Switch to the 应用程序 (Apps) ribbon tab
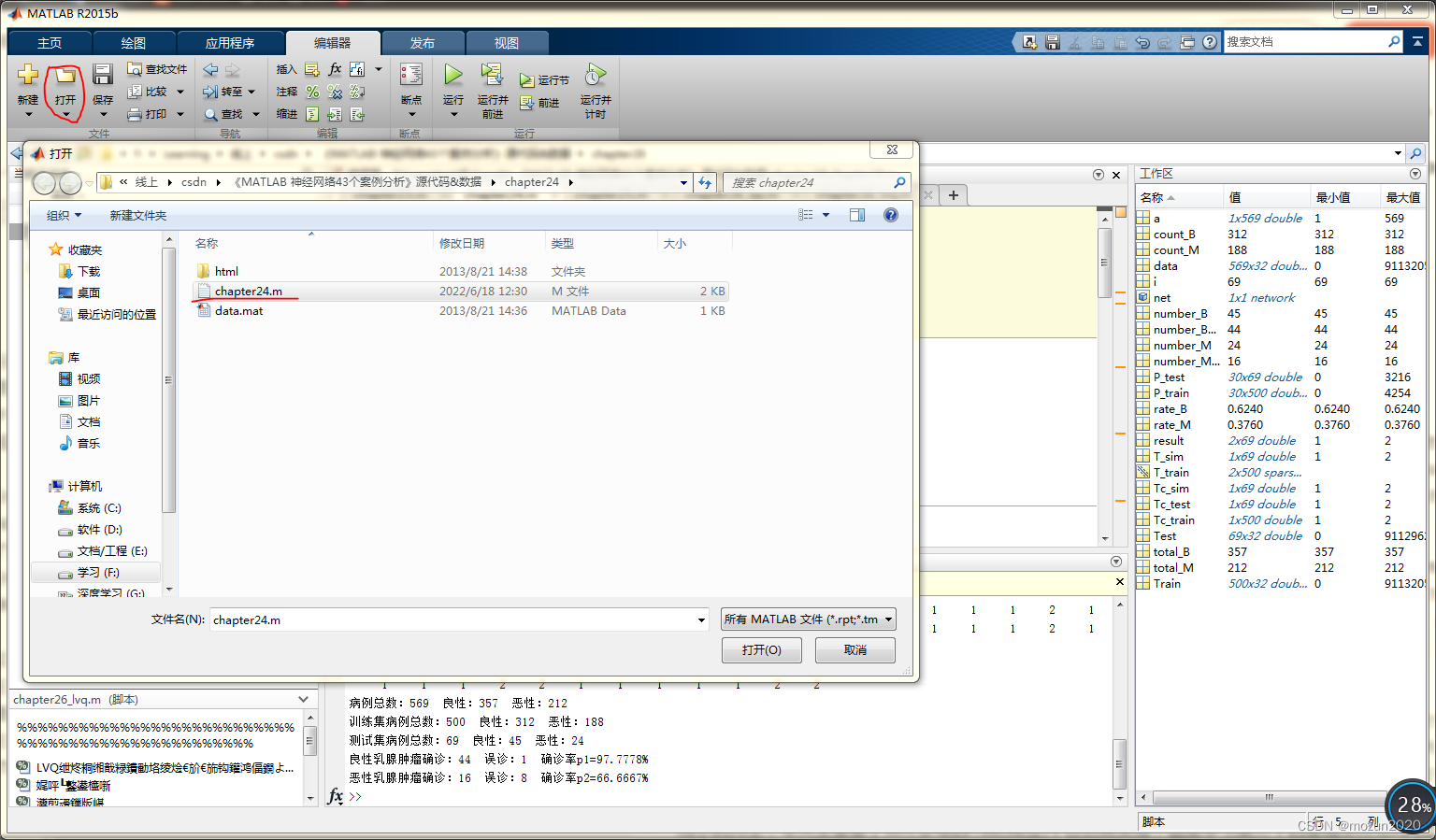The width and height of the screenshot is (1436, 840). point(230,43)
